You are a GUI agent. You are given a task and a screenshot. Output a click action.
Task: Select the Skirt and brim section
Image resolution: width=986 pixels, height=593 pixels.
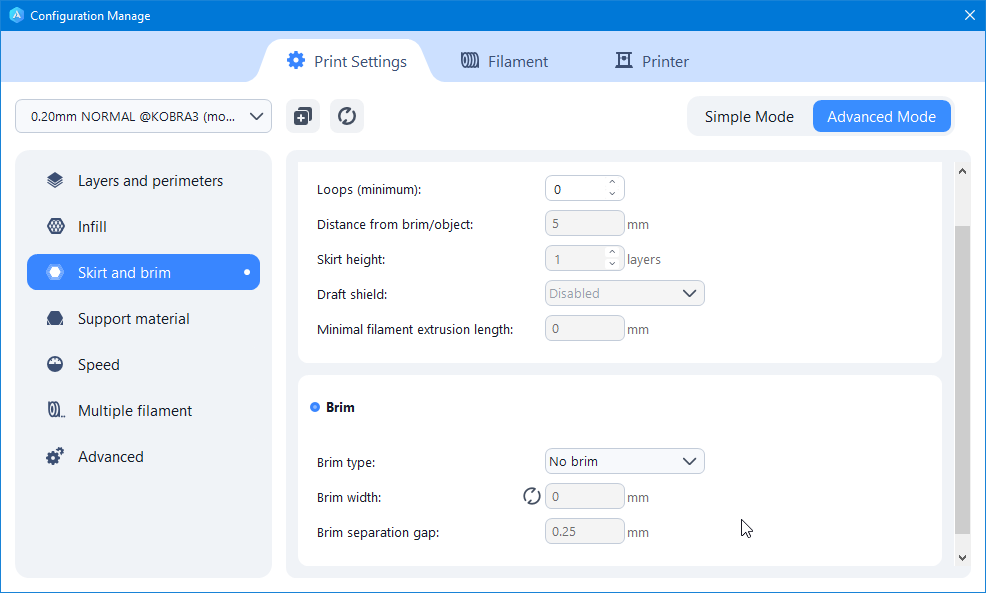click(143, 272)
